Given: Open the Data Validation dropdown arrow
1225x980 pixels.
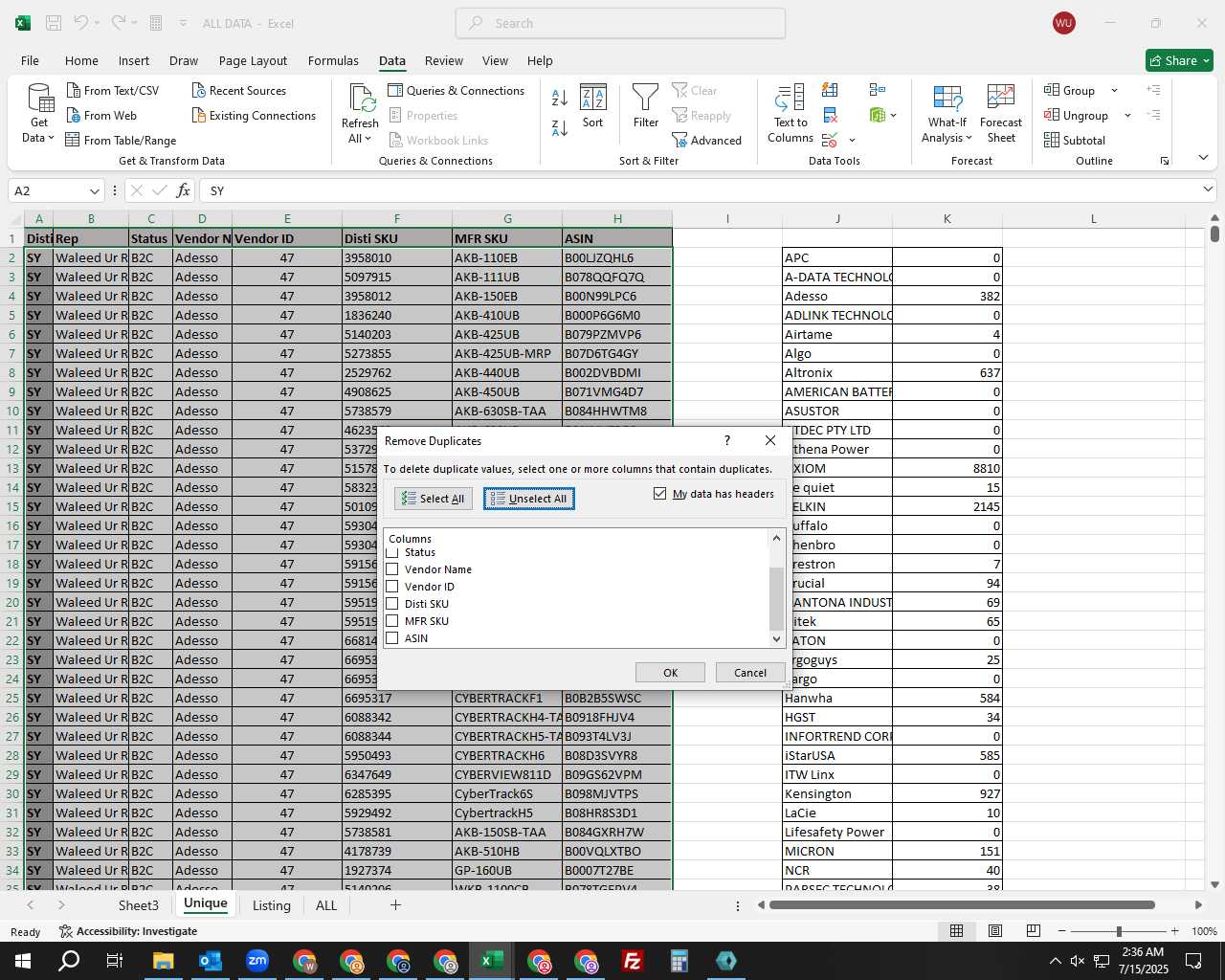Looking at the screenshot, I should (x=852, y=140).
